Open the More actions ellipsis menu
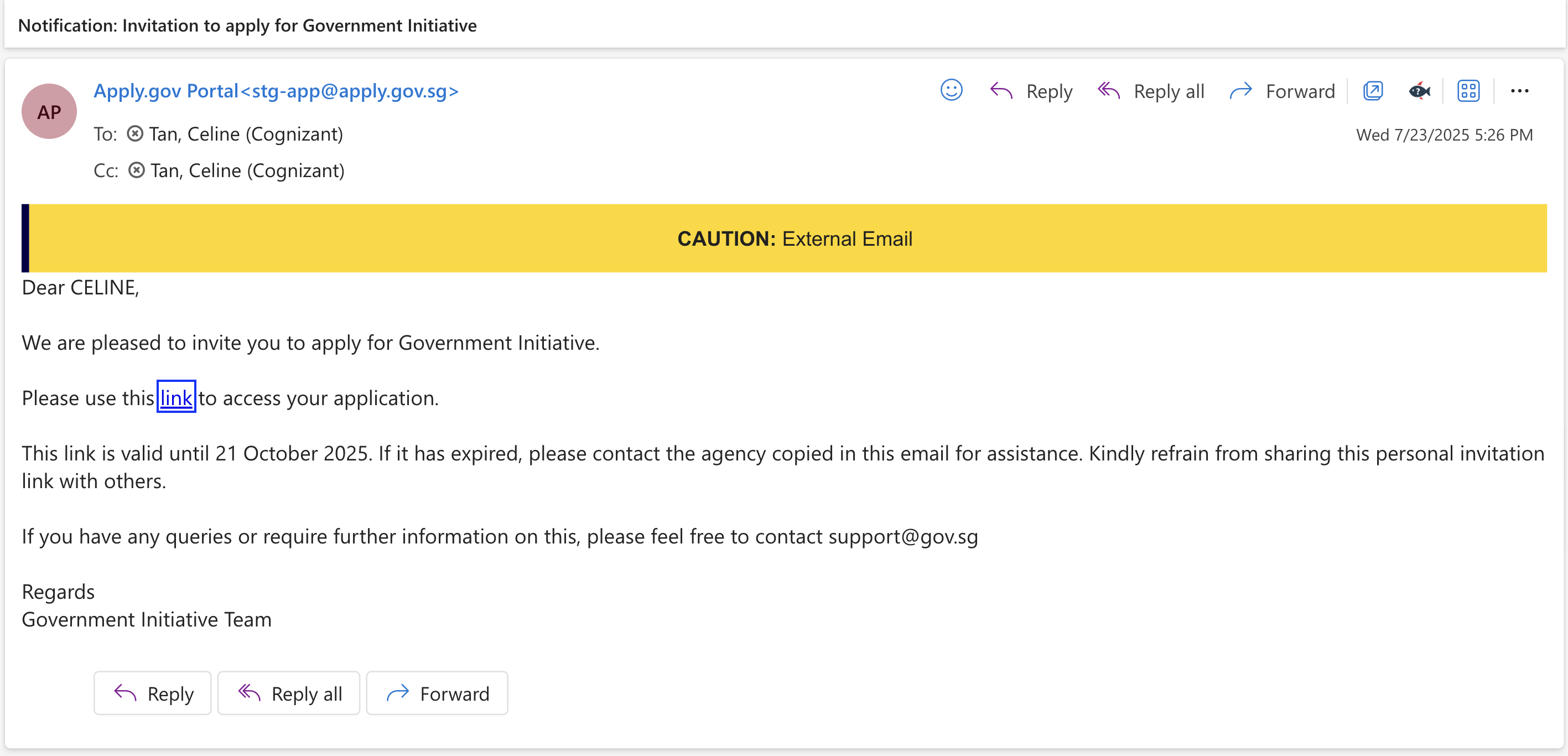The width and height of the screenshot is (1568, 756). coord(1519,91)
